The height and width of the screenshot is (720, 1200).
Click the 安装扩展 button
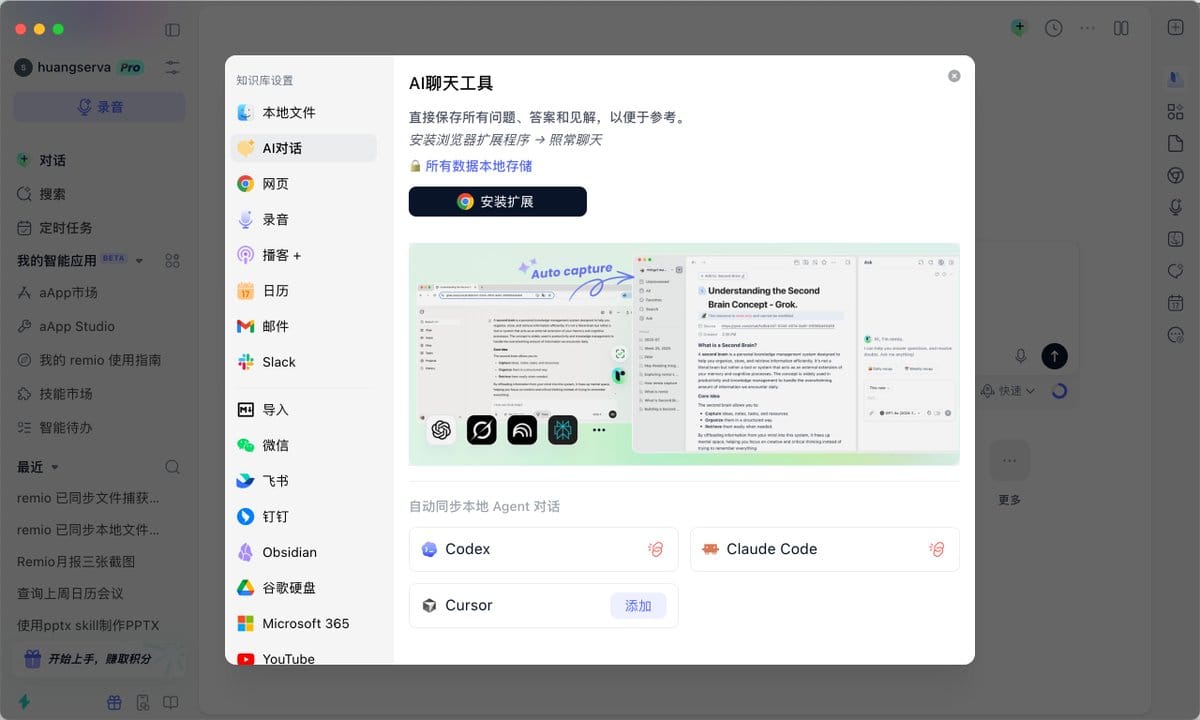coord(497,201)
